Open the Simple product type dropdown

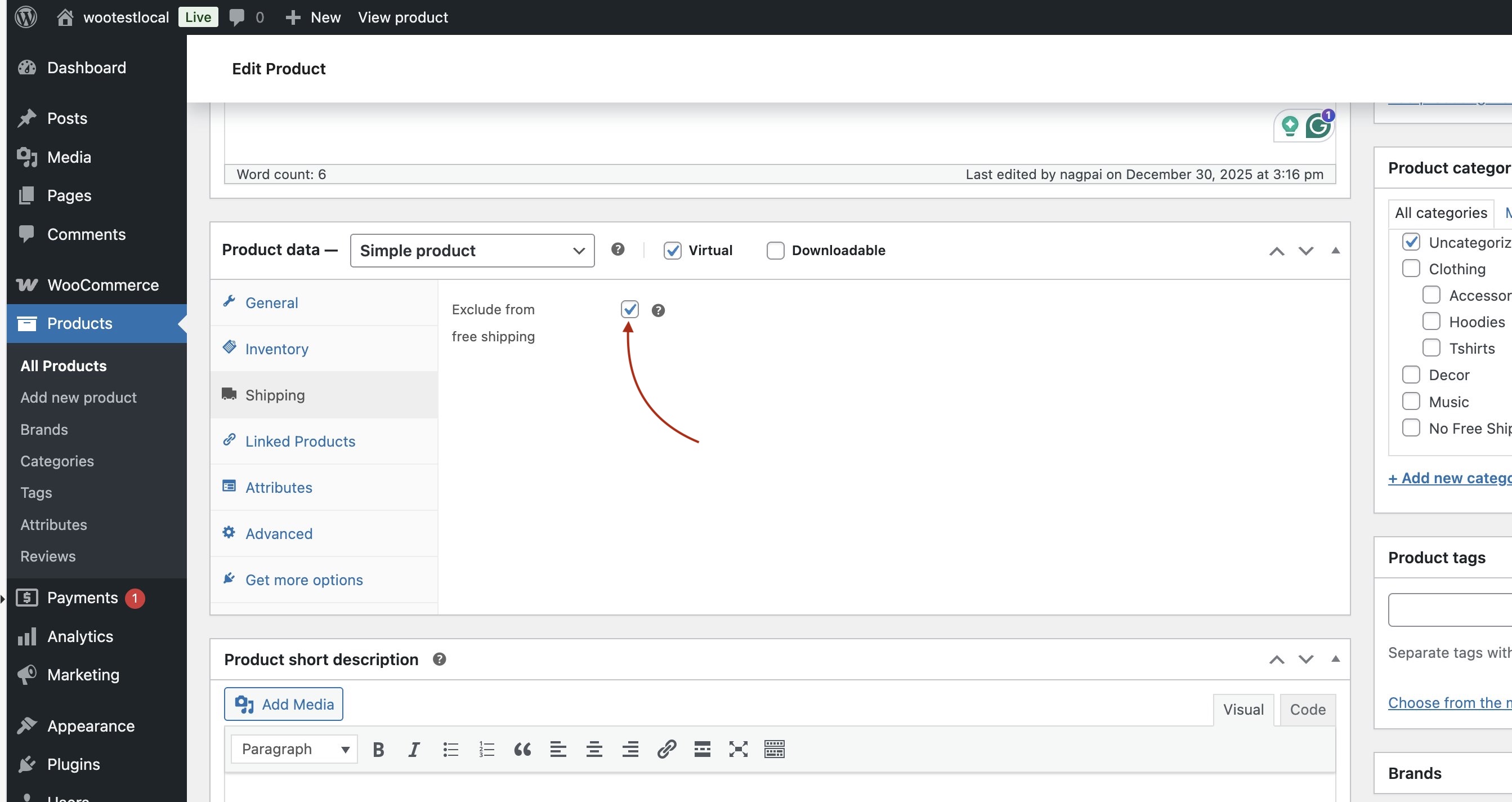click(472, 251)
